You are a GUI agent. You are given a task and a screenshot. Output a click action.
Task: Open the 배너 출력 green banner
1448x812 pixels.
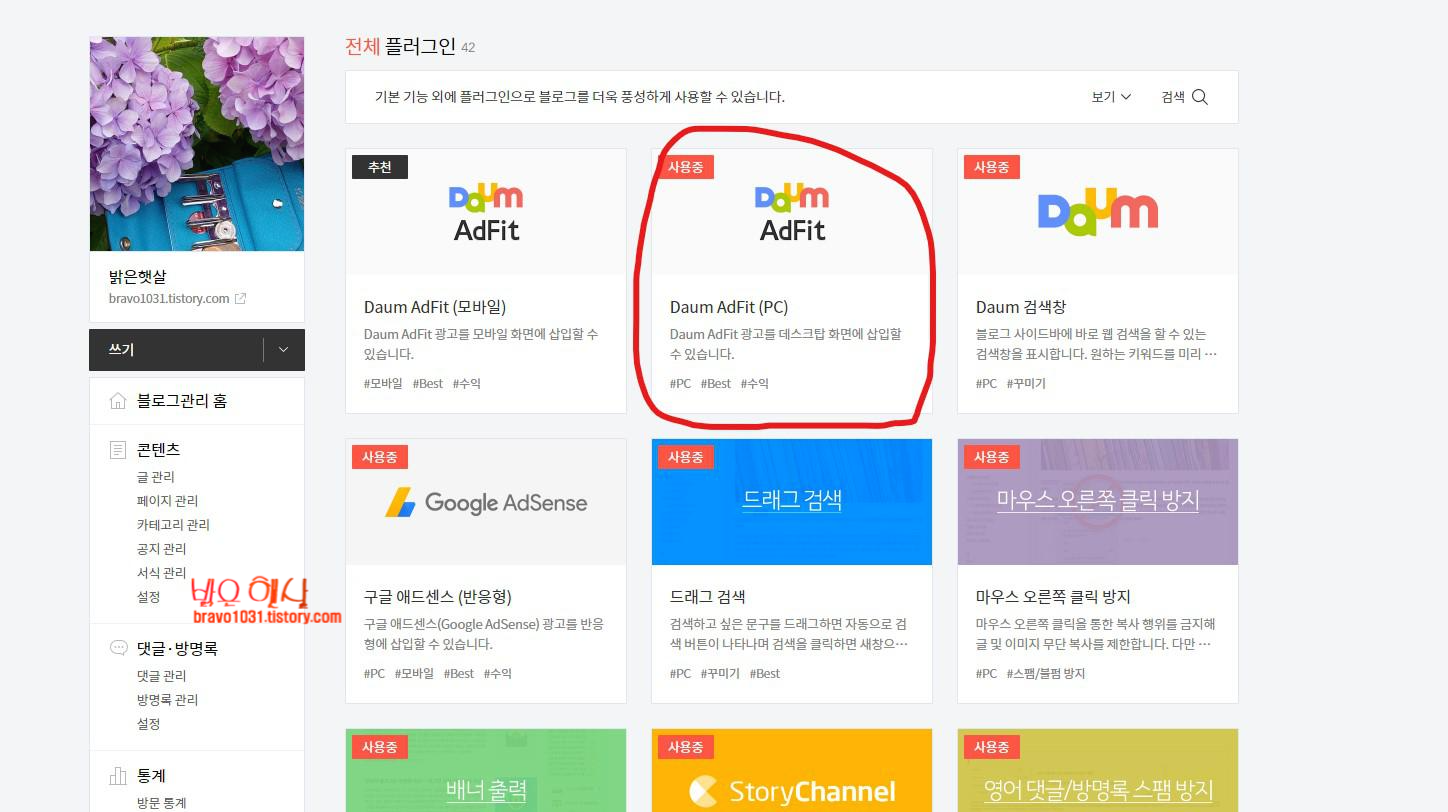coord(486,771)
